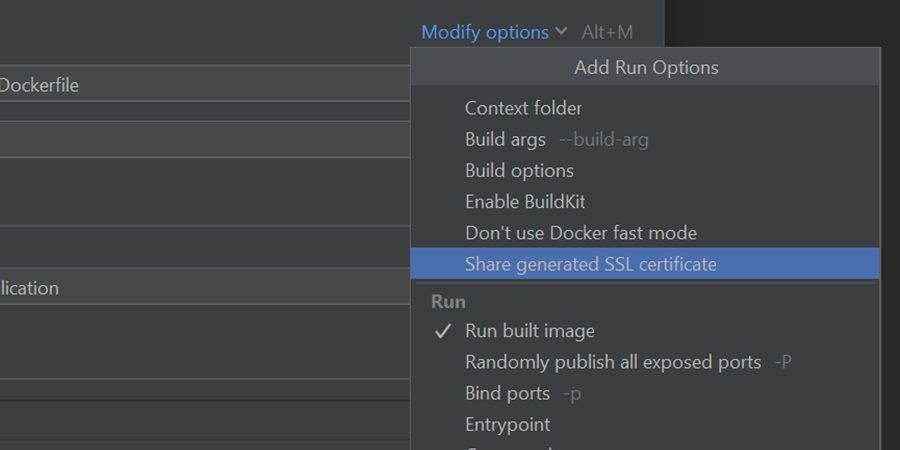Screen dimensions: 900x450
Task: Open the Modify options link
Action: (484, 32)
